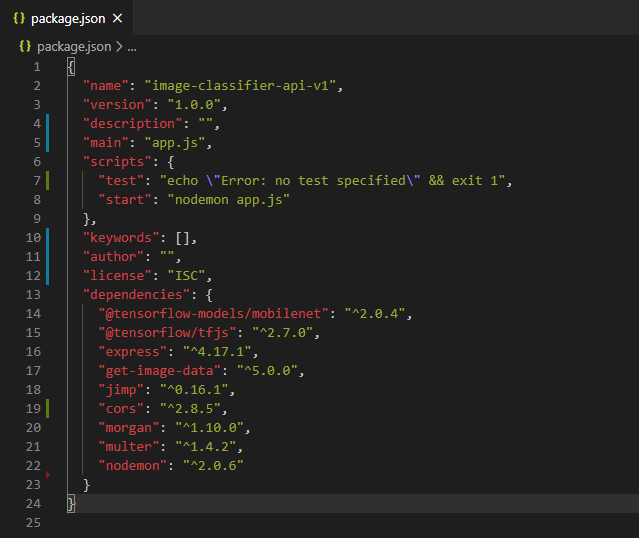The width and height of the screenshot is (639, 538).
Task: Click the green change marker on line 19
Action: pos(48,409)
